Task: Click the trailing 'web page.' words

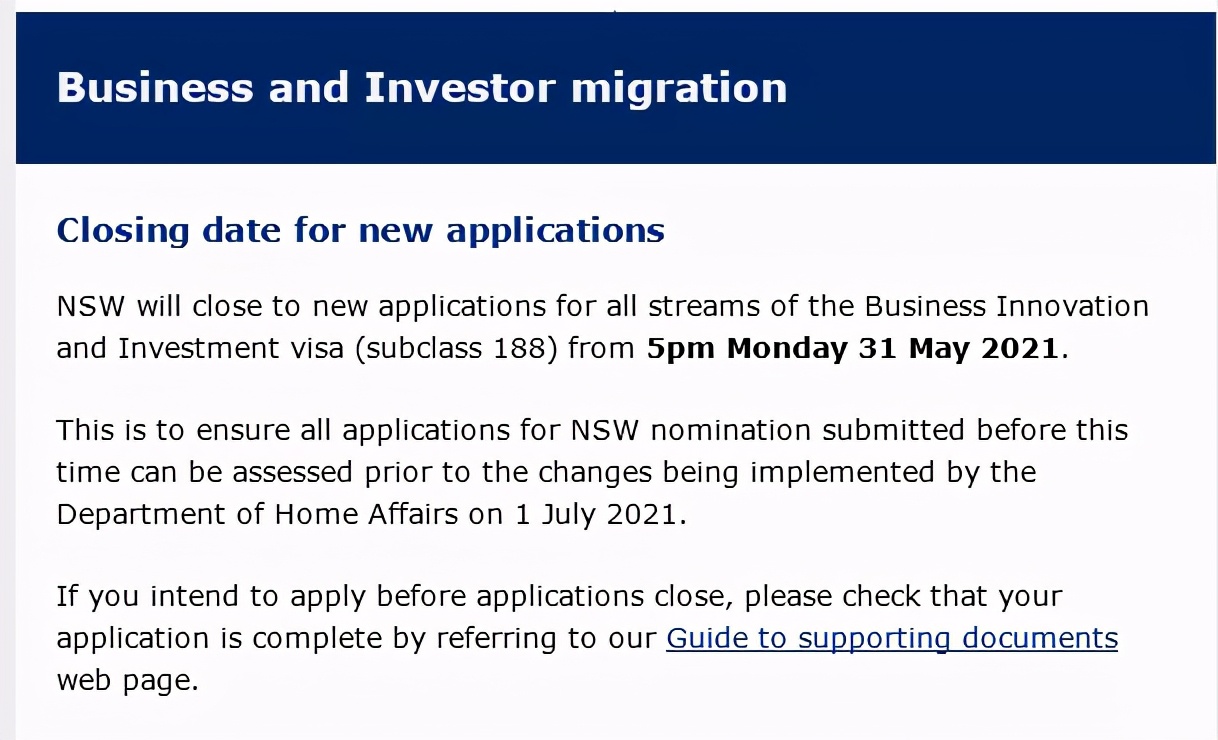Action: (128, 681)
